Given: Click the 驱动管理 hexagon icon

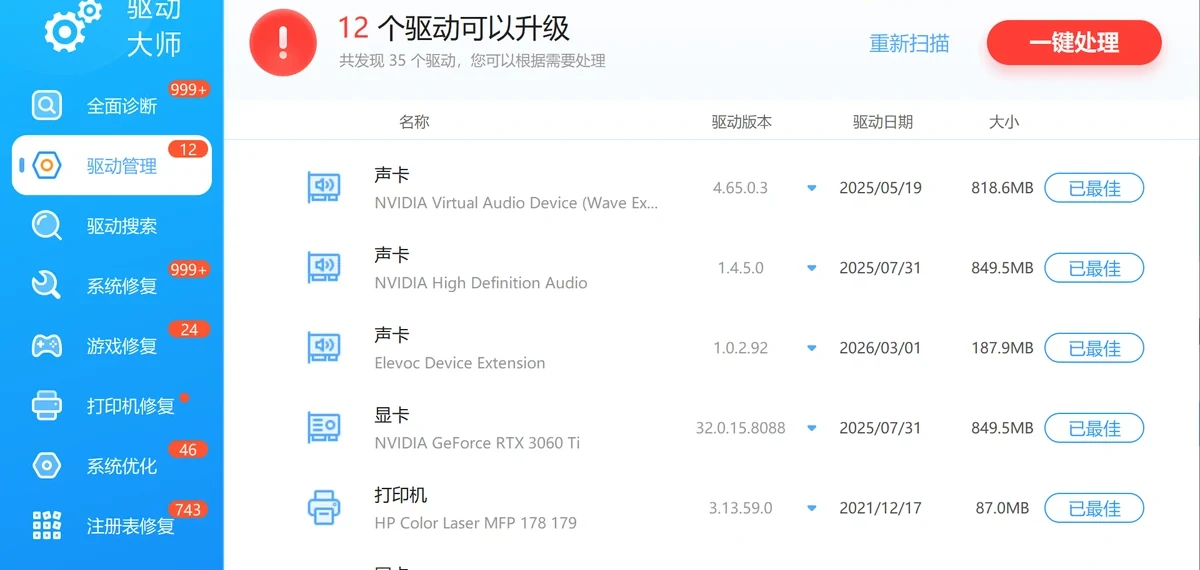Looking at the screenshot, I should (47, 165).
